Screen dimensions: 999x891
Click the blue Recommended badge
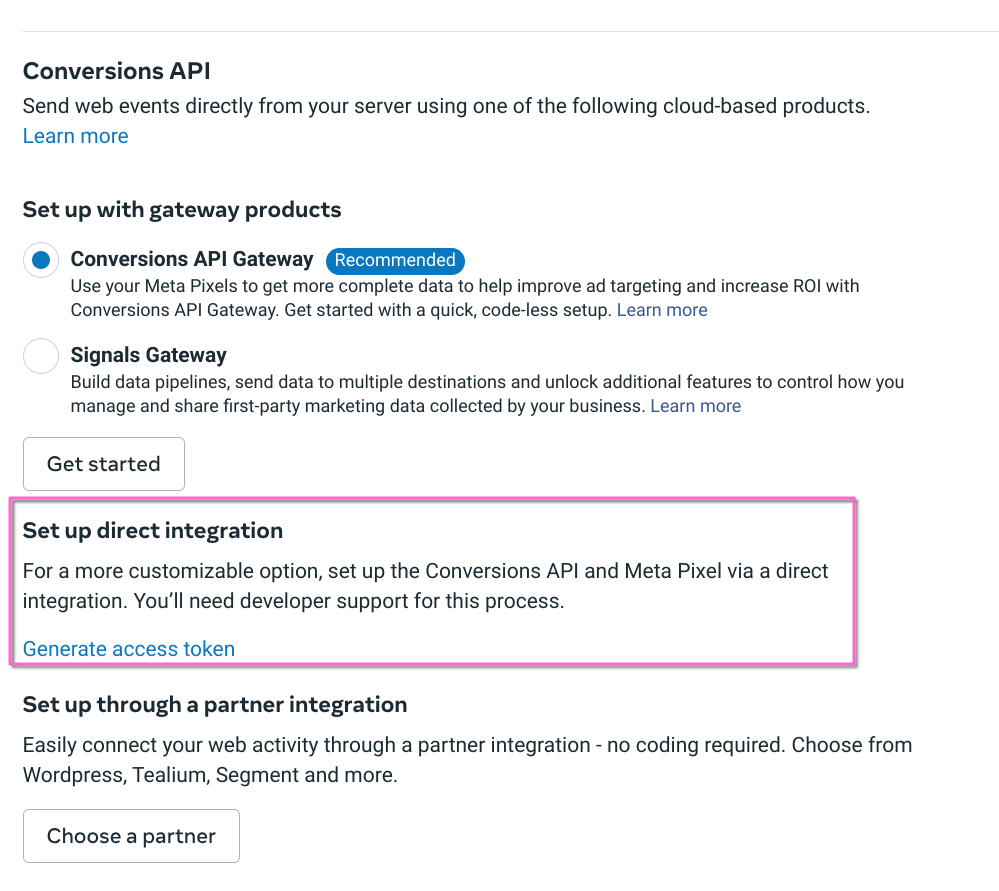click(x=395, y=260)
